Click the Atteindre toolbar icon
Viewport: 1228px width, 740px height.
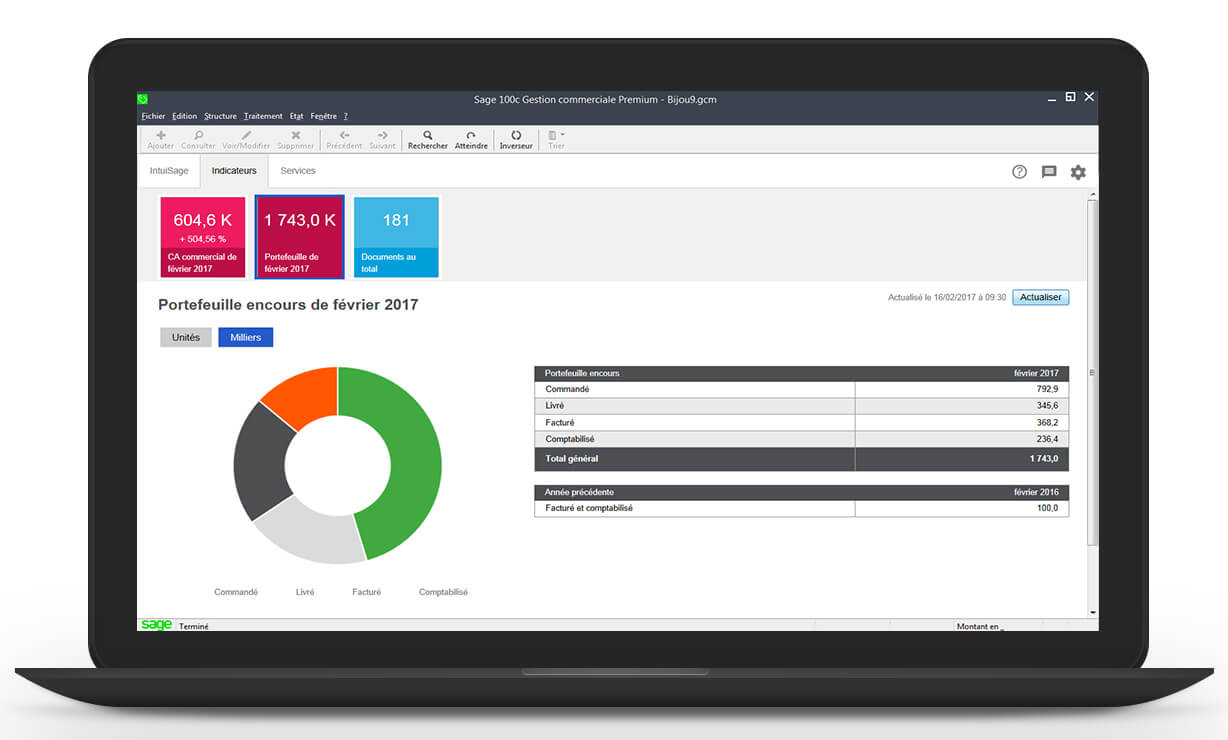pyautogui.click(x=471, y=135)
